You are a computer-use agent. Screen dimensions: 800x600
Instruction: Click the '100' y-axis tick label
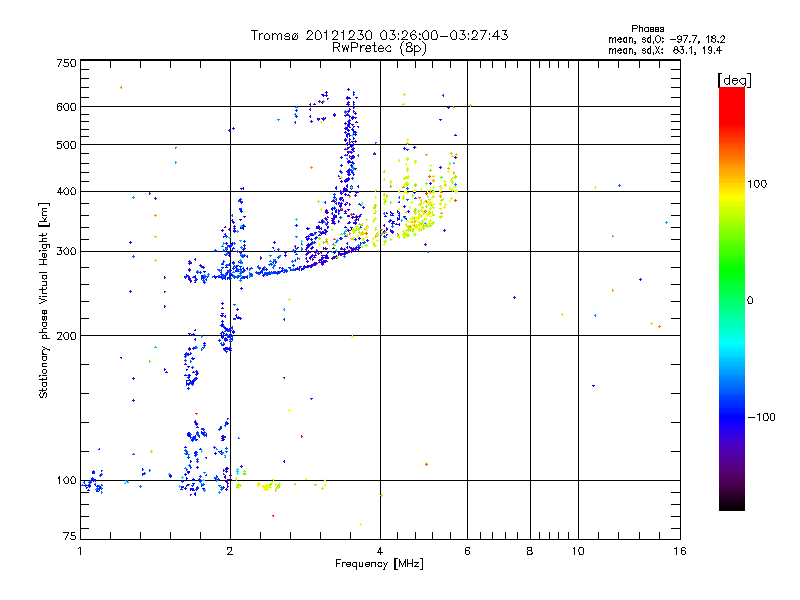pos(66,481)
